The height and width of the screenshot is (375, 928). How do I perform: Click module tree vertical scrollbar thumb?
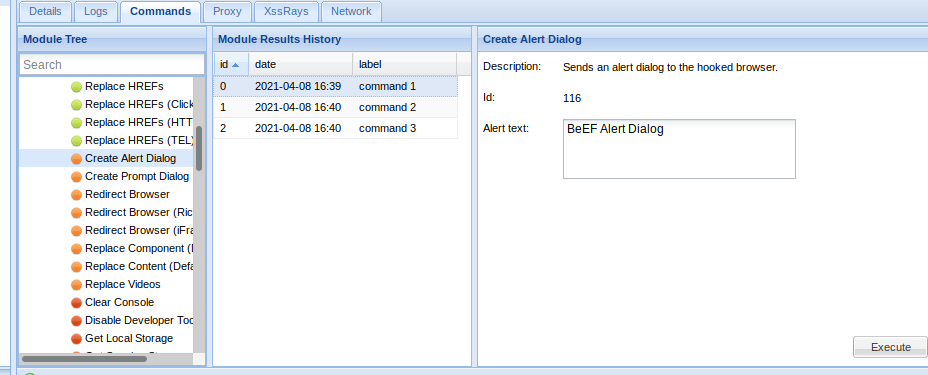coord(199,148)
